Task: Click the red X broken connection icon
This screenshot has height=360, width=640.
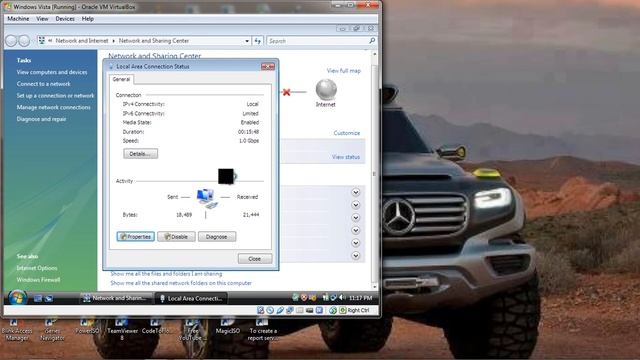Action: click(287, 92)
